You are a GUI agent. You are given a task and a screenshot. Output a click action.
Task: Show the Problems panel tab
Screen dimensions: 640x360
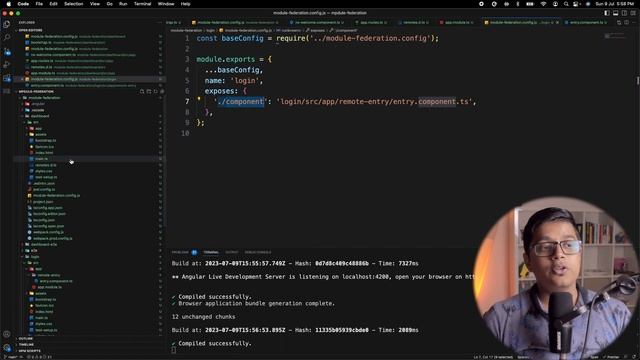click(184, 252)
